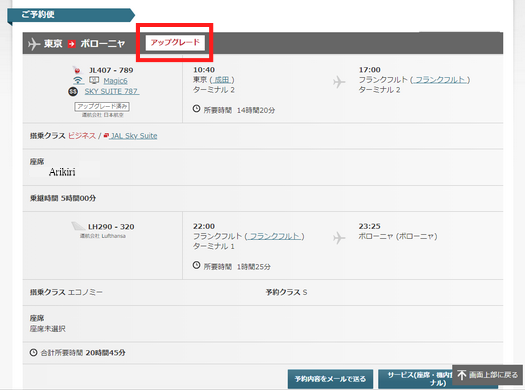Click the departure time 22:00
The image size is (525, 390).
204,226
